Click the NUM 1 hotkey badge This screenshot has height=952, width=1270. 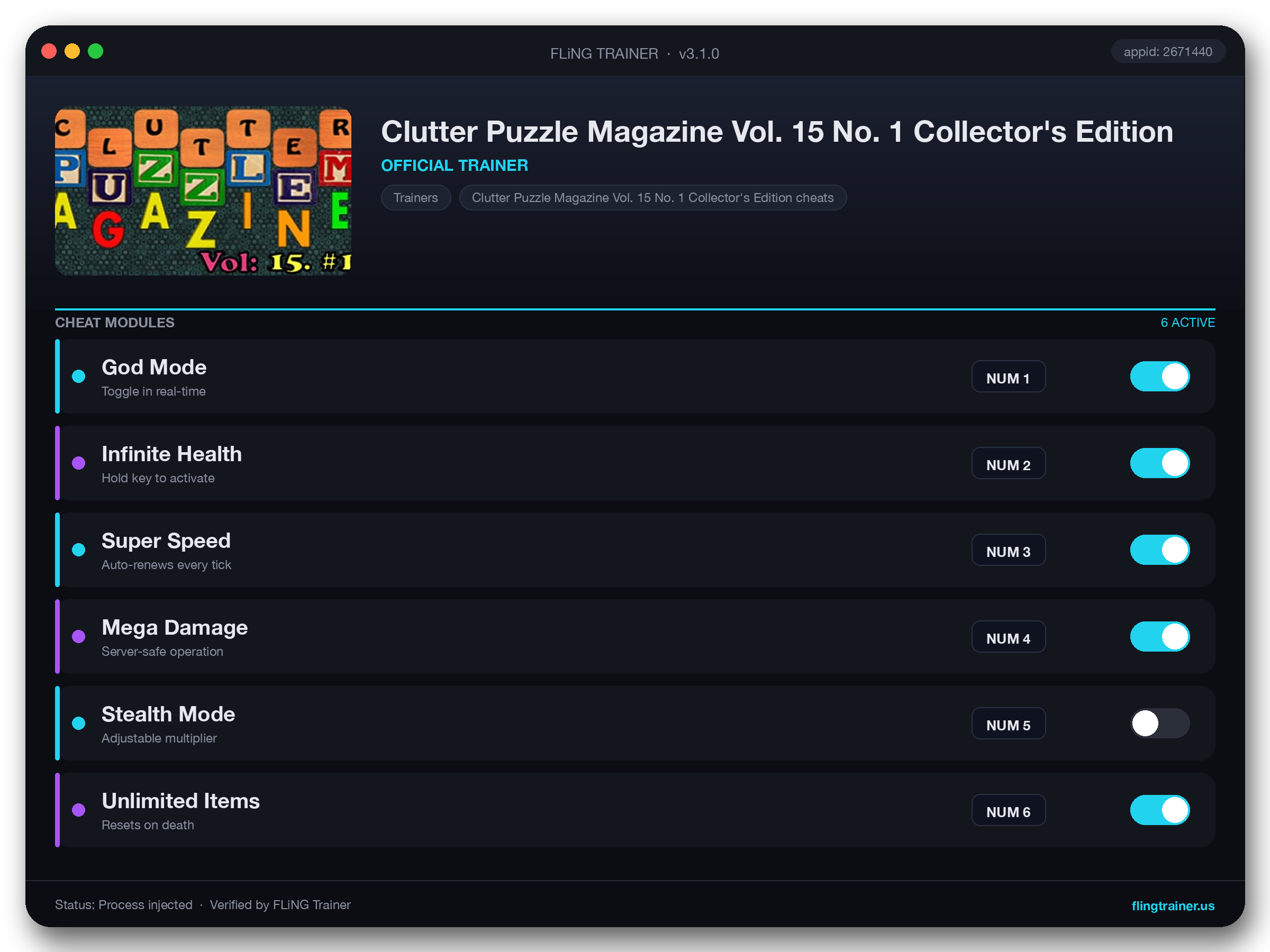(1008, 377)
